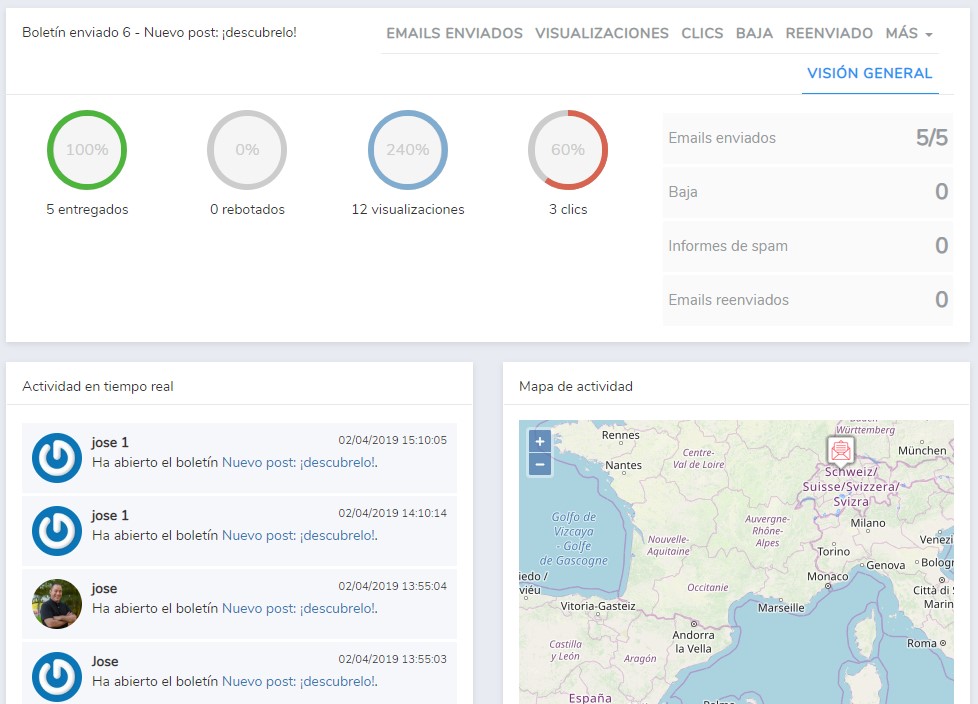978x704 pixels.
Task: Click the timestamp 02/04/2019 14:10:14
Action: [x=392, y=513]
